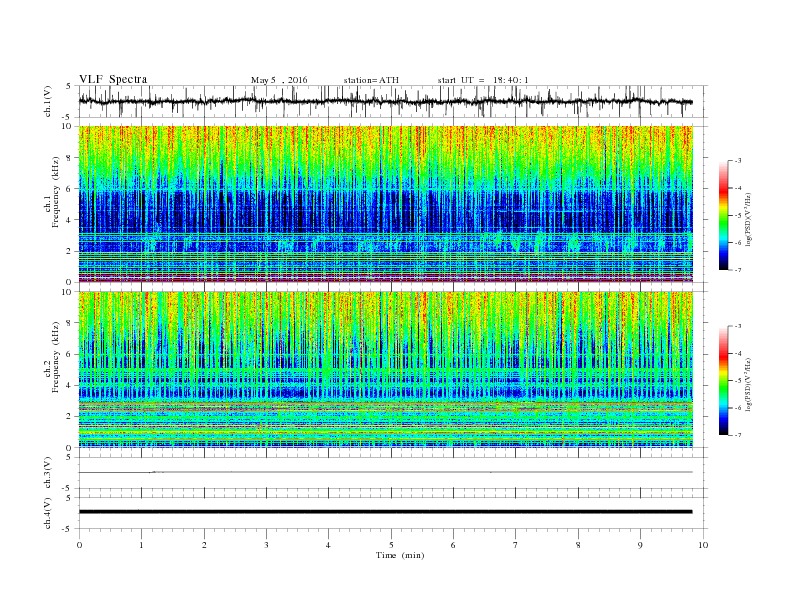The image size is (792, 612).
Task: Click the ch.1 Frequency (kHz) axis label
Action: (x=52, y=205)
